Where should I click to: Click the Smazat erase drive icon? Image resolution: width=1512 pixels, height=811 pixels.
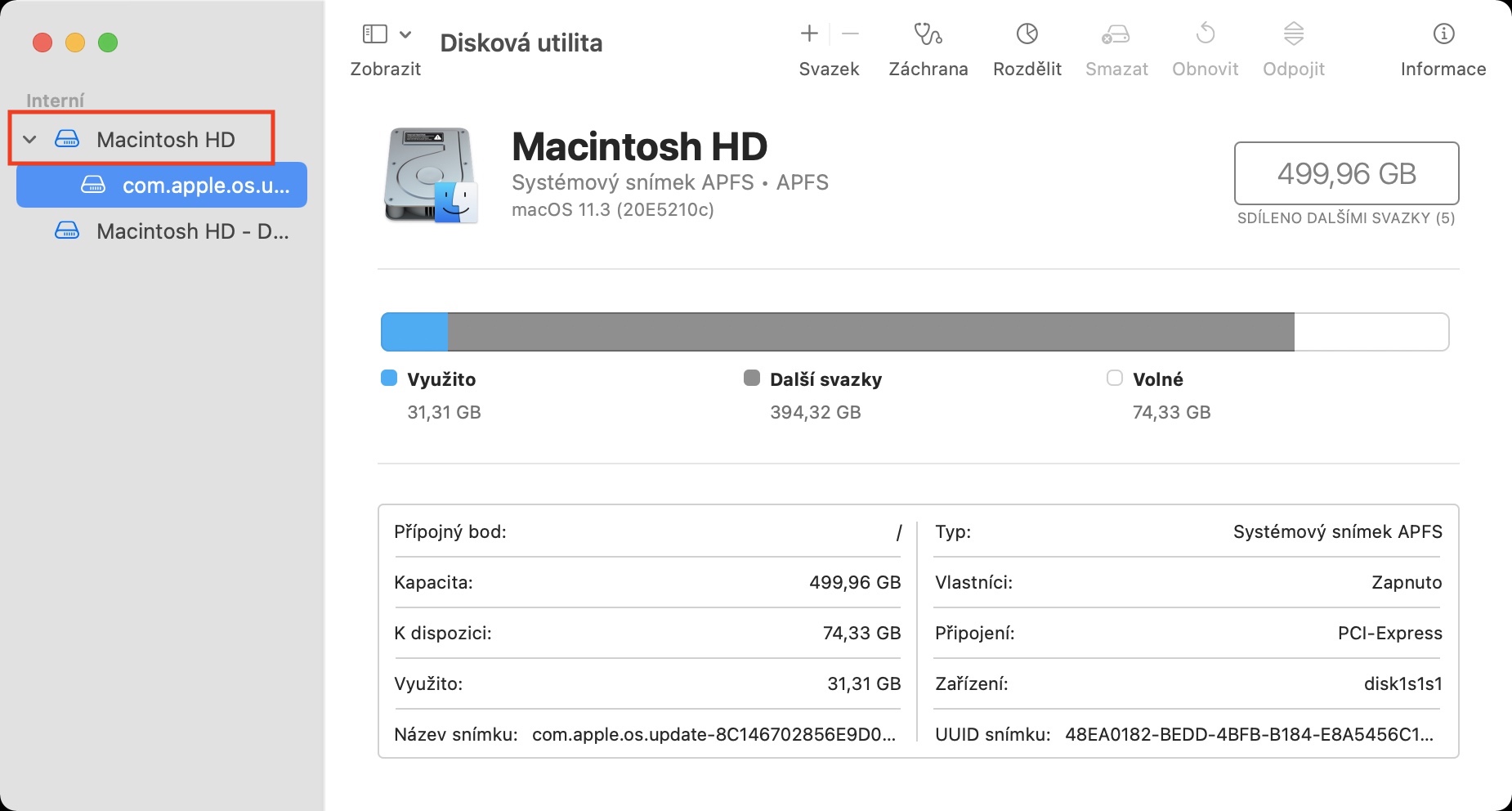pyautogui.click(x=1116, y=34)
